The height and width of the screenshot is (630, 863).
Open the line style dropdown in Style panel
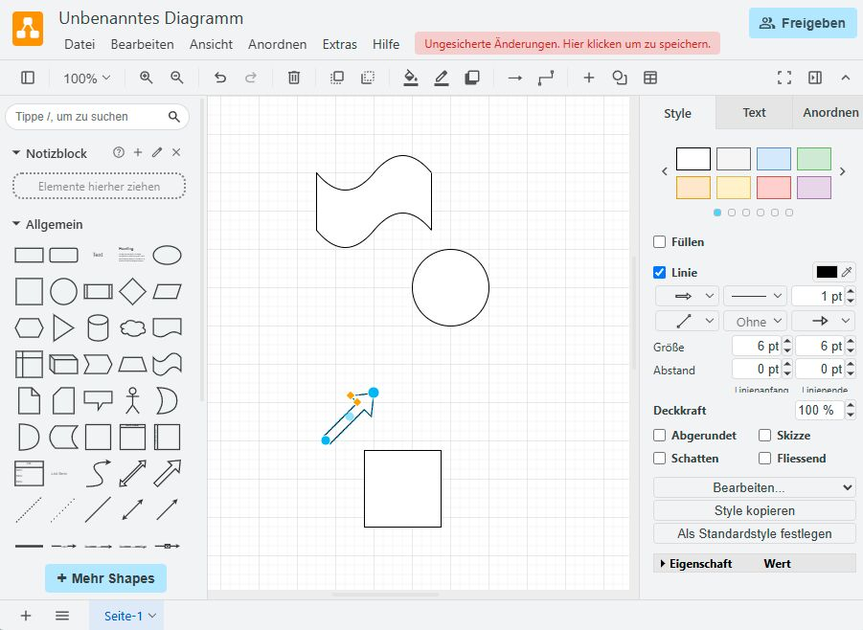coord(754,296)
